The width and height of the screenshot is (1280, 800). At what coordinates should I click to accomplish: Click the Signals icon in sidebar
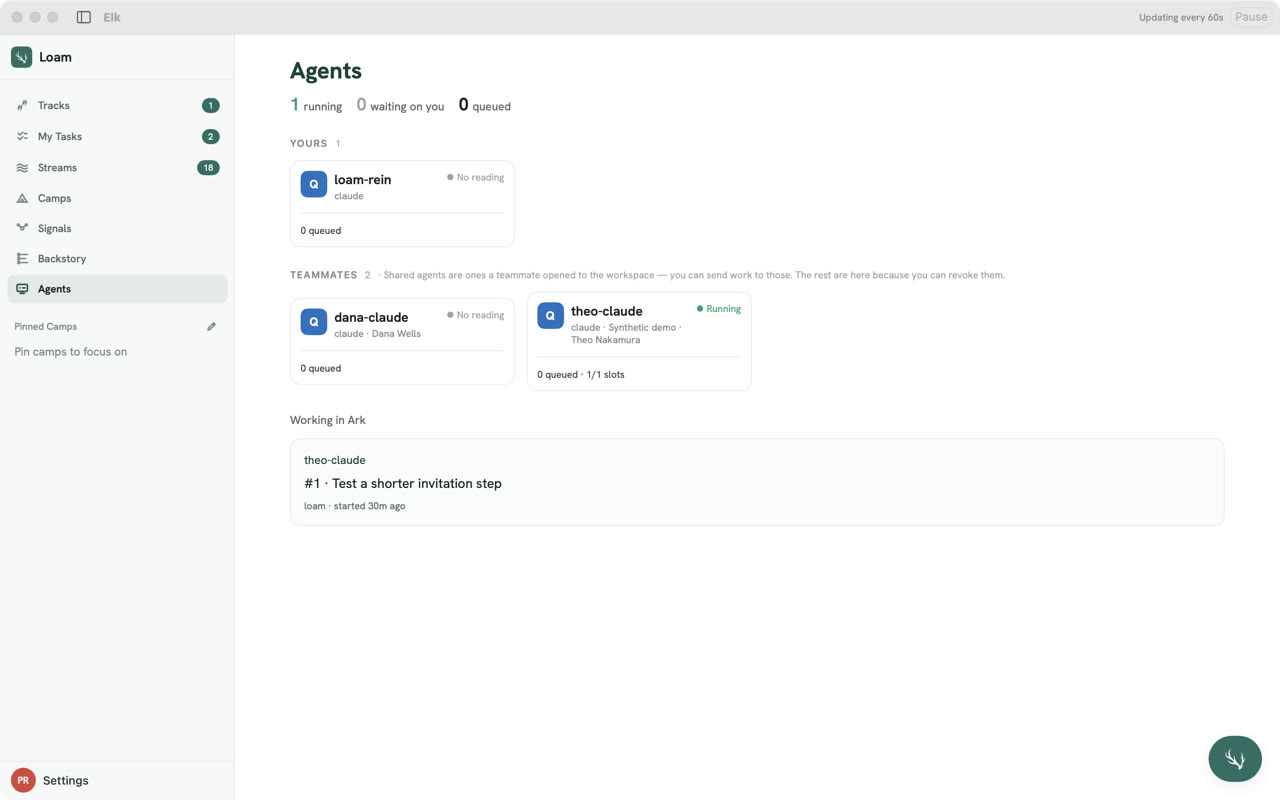click(x=22, y=228)
